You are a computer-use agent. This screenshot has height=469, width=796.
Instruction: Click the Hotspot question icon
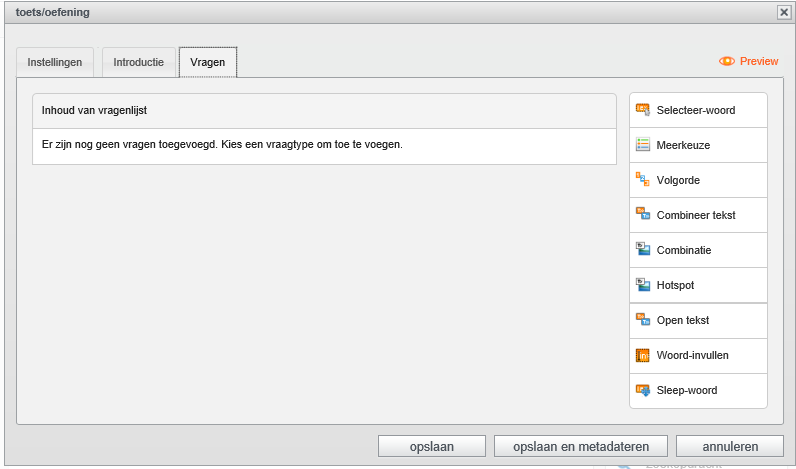tap(643, 285)
